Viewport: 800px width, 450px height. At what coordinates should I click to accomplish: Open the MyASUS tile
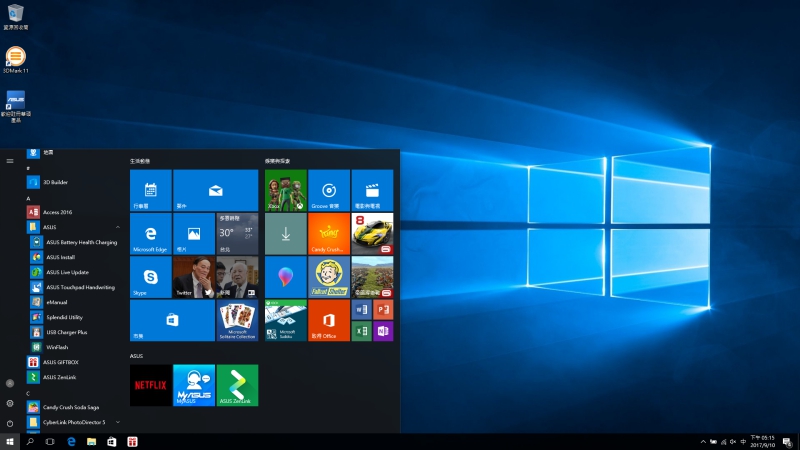coord(194,385)
